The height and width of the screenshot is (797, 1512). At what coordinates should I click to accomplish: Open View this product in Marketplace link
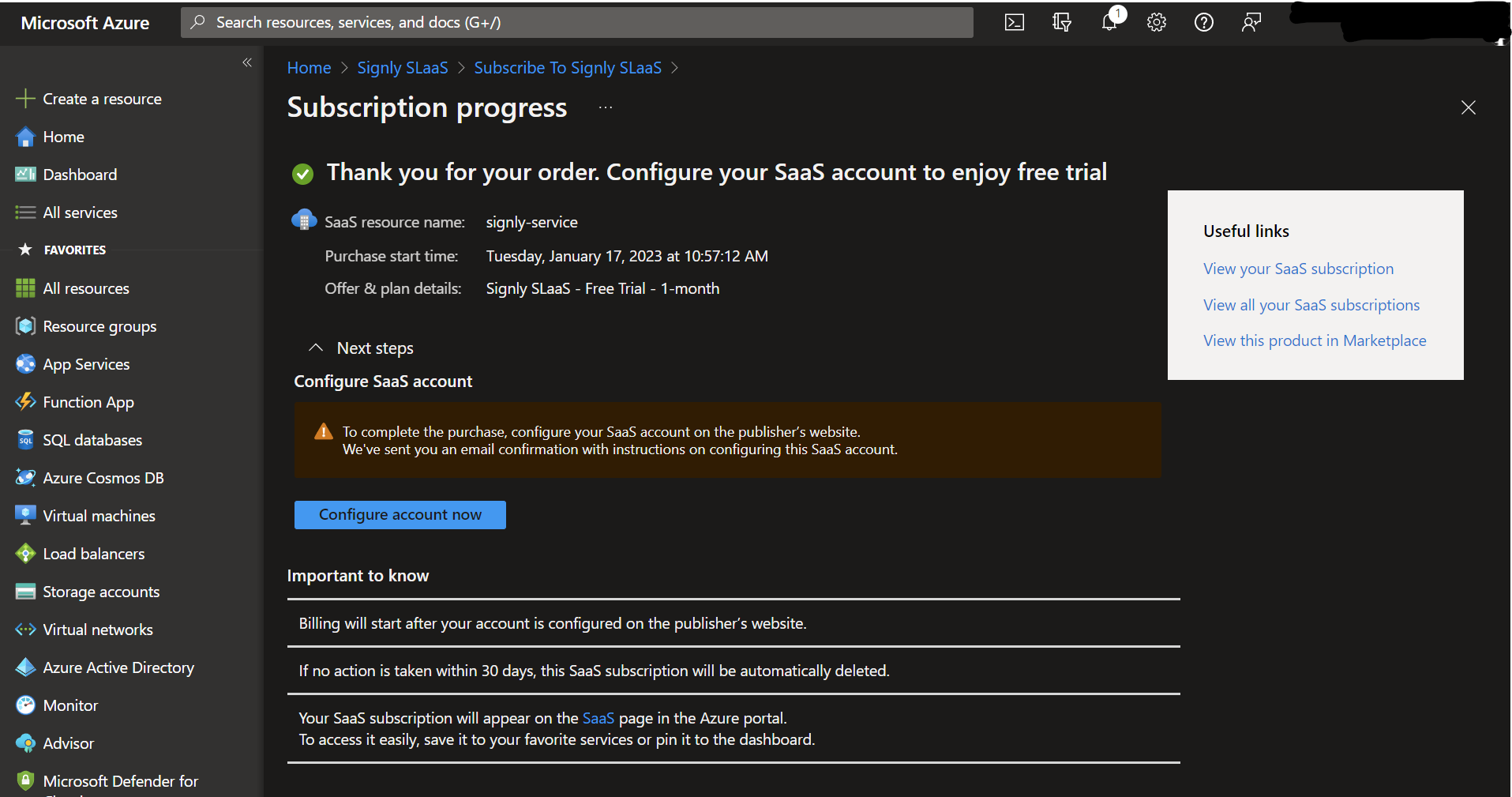(1315, 340)
